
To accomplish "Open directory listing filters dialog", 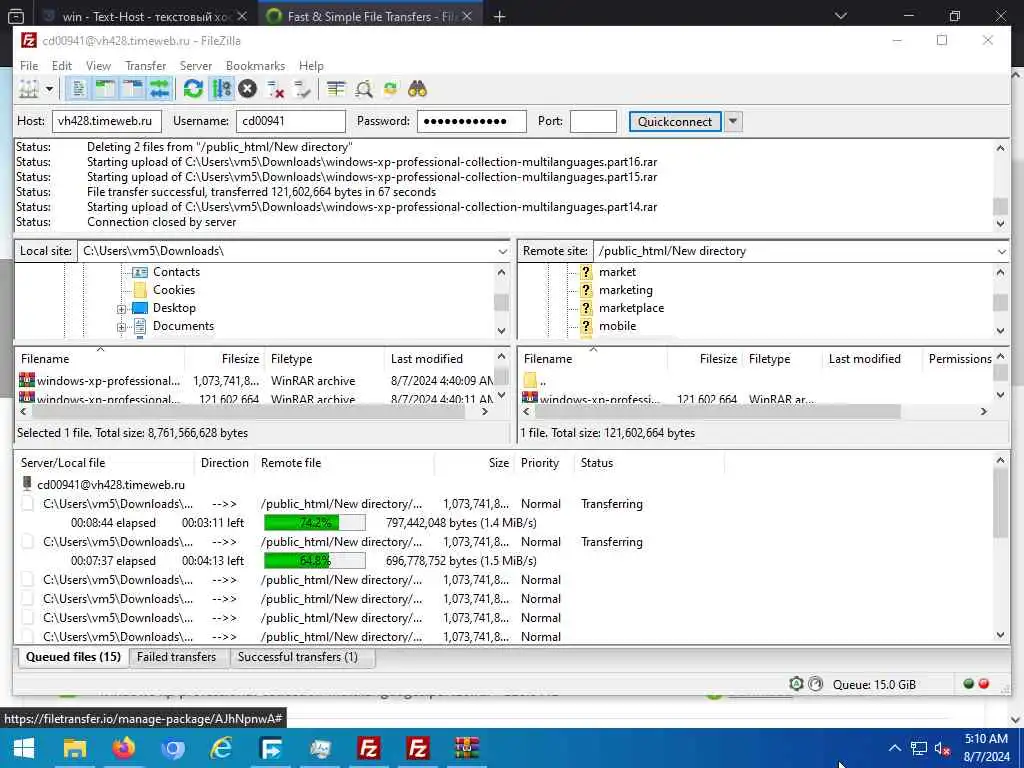I will coord(336,89).
